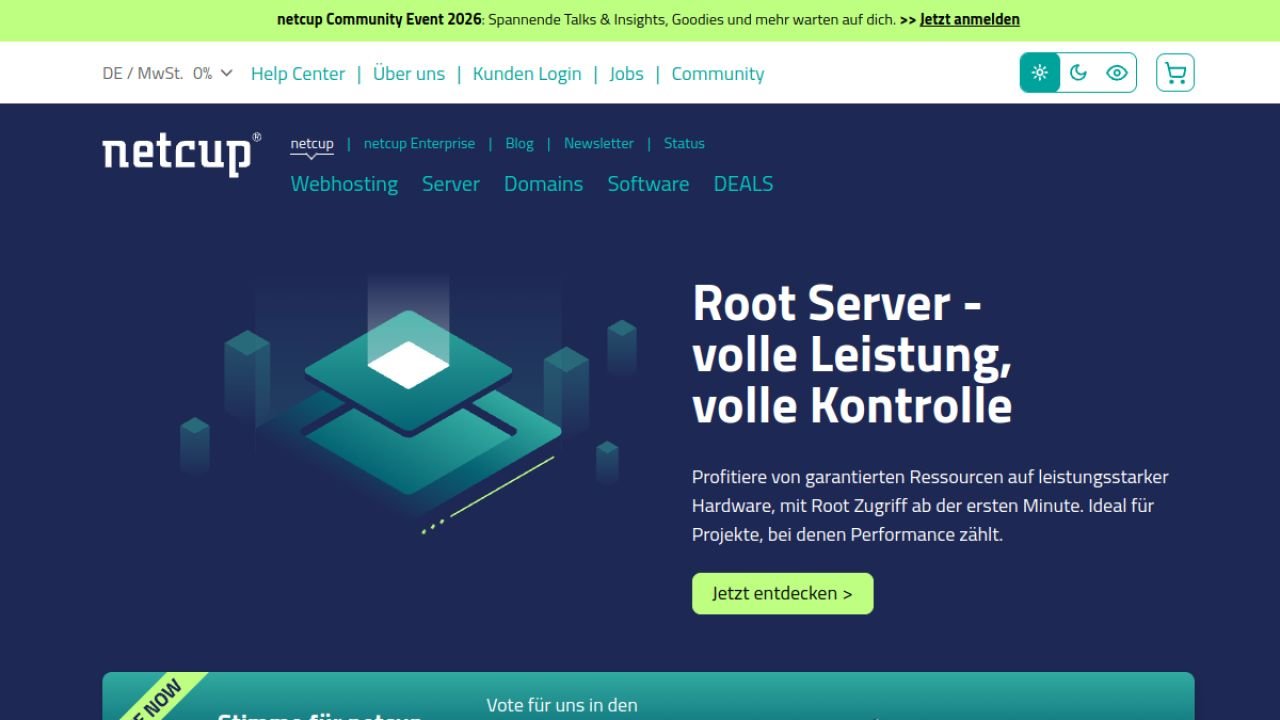Check the Status page
The height and width of the screenshot is (720, 1280).
(x=684, y=144)
